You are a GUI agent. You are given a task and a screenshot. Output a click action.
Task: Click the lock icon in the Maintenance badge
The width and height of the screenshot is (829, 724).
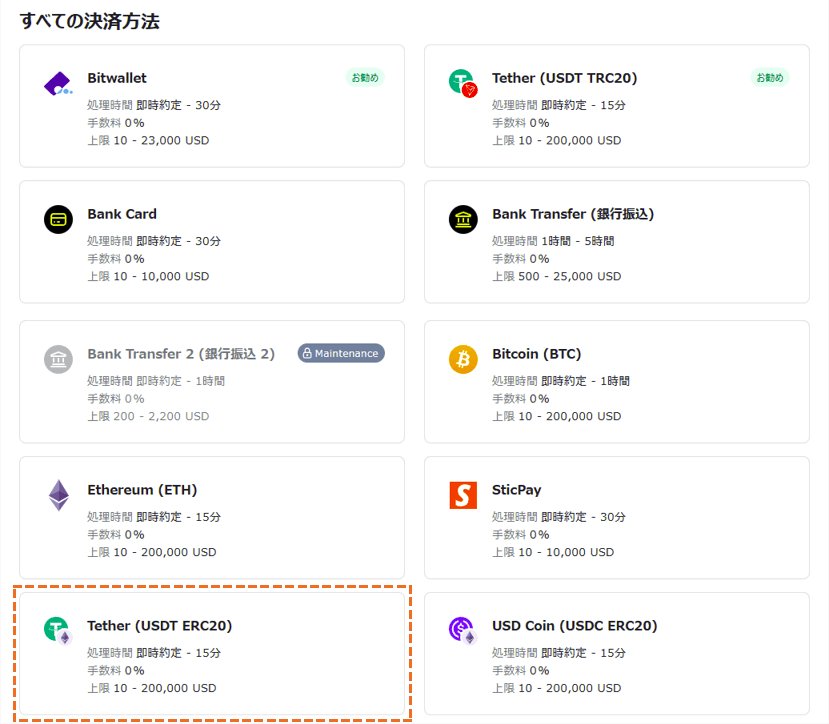point(307,353)
